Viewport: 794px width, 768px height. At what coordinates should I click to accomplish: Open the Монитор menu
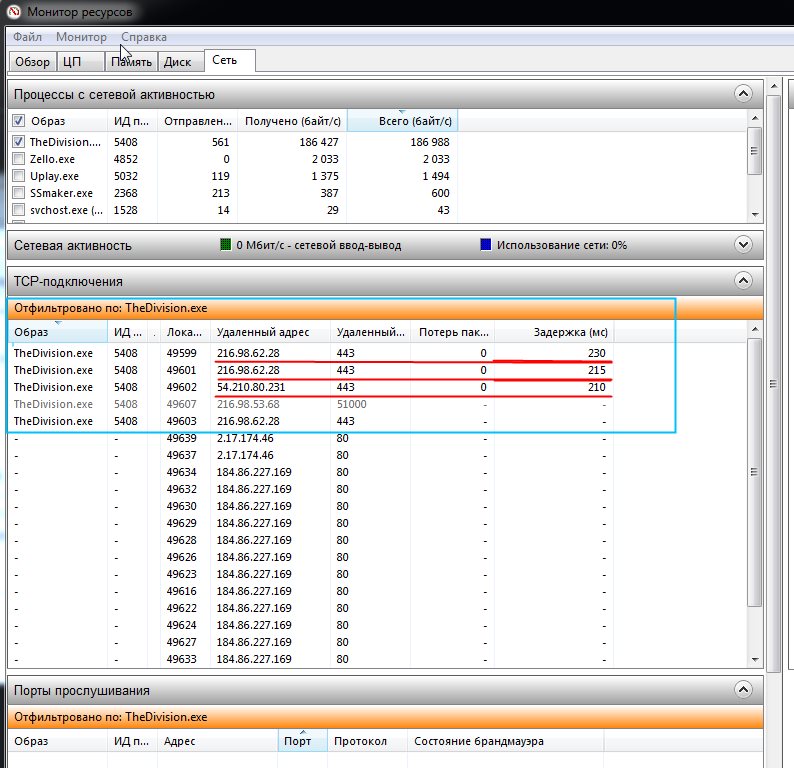coord(81,37)
